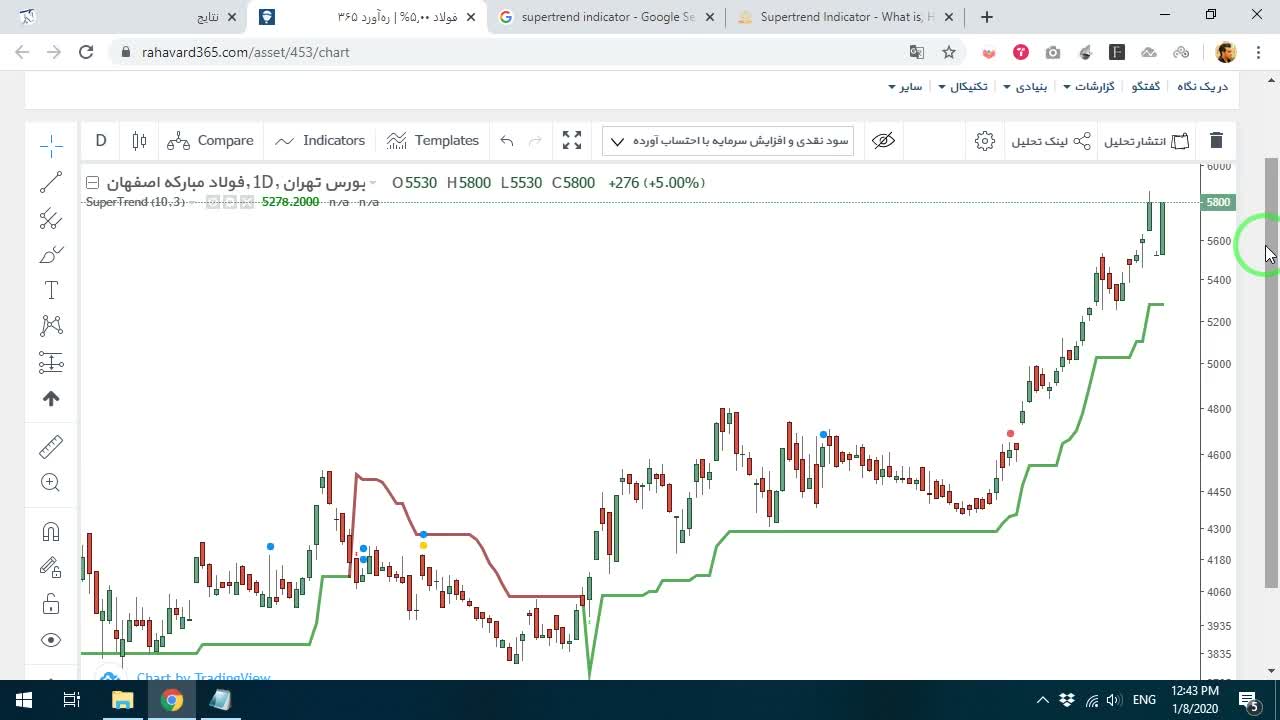Click the zoom in magnifier tool
The height and width of the screenshot is (720, 1280).
(51, 482)
